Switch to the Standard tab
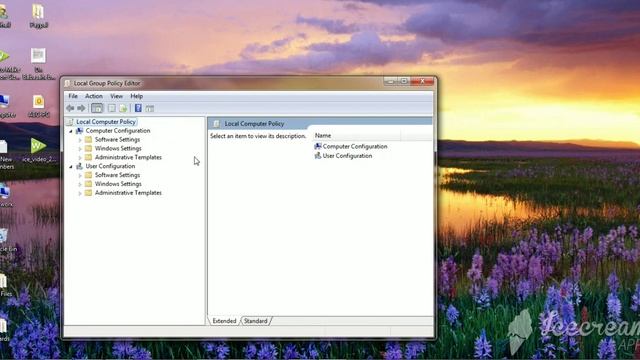640x360 pixels. click(x=256, y=321)
